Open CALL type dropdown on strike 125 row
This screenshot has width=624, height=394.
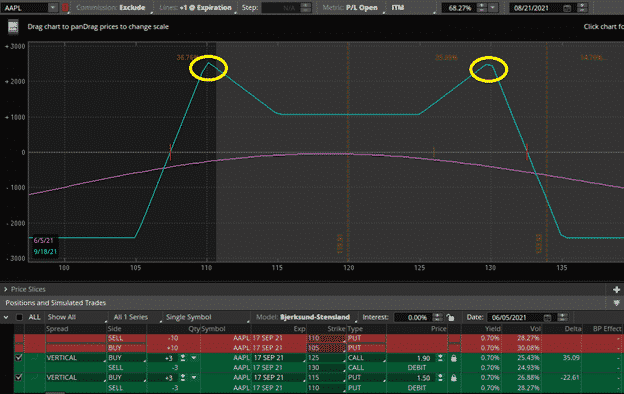pos(366,358)
